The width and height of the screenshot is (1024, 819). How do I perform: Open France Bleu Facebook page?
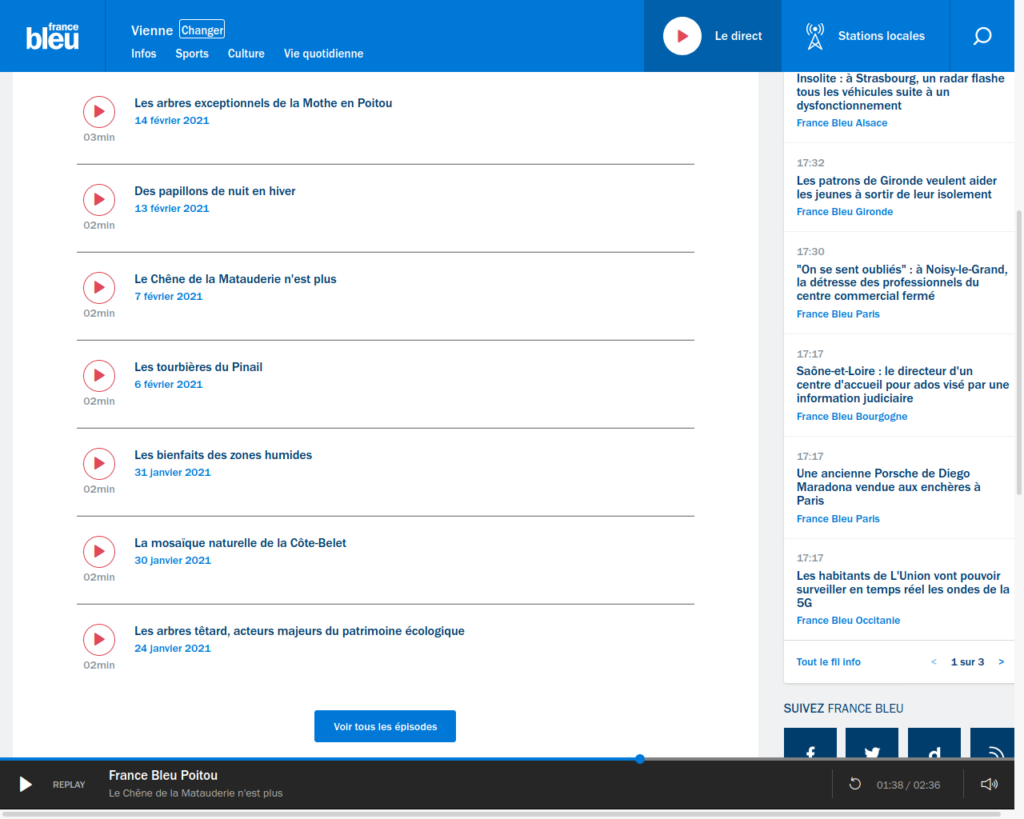tap(810, 749)
